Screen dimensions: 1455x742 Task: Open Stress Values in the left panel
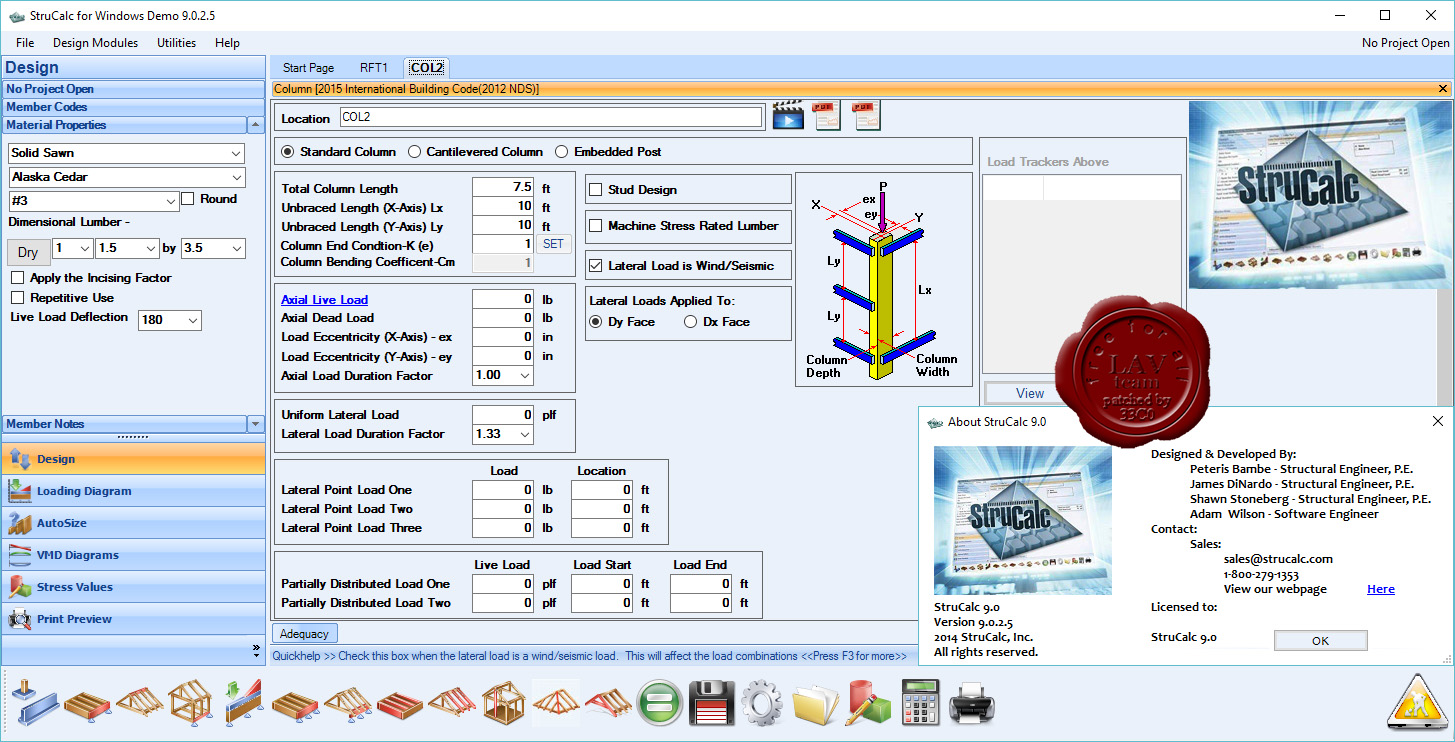coord(133,587)
